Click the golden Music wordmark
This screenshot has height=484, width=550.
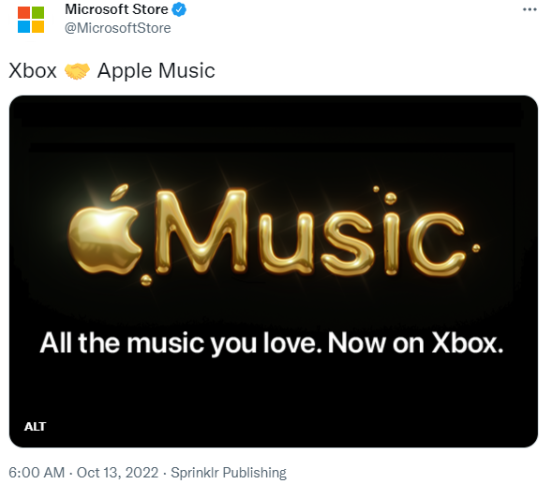coord(310,232)
